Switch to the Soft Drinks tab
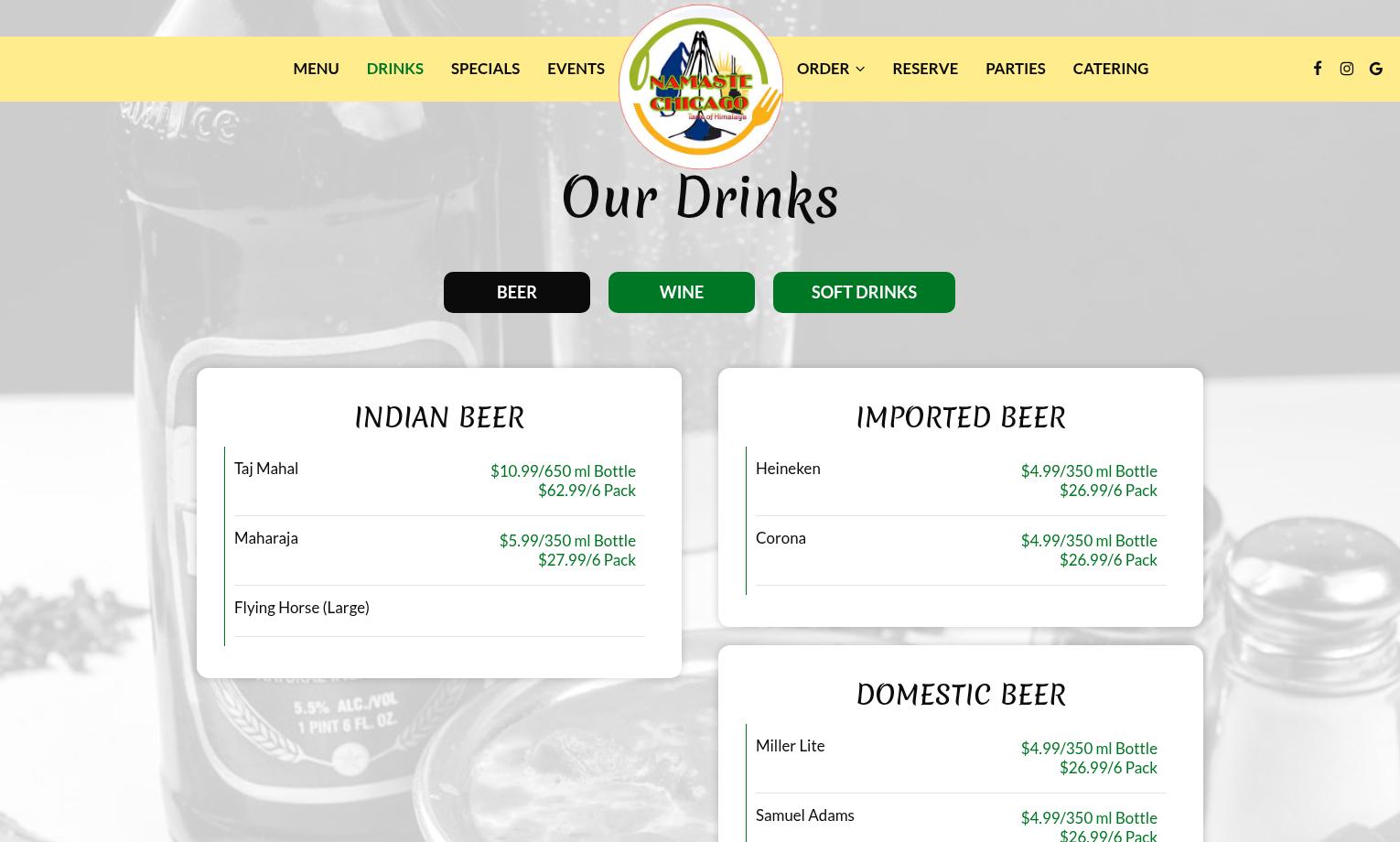 coord(864,292)
